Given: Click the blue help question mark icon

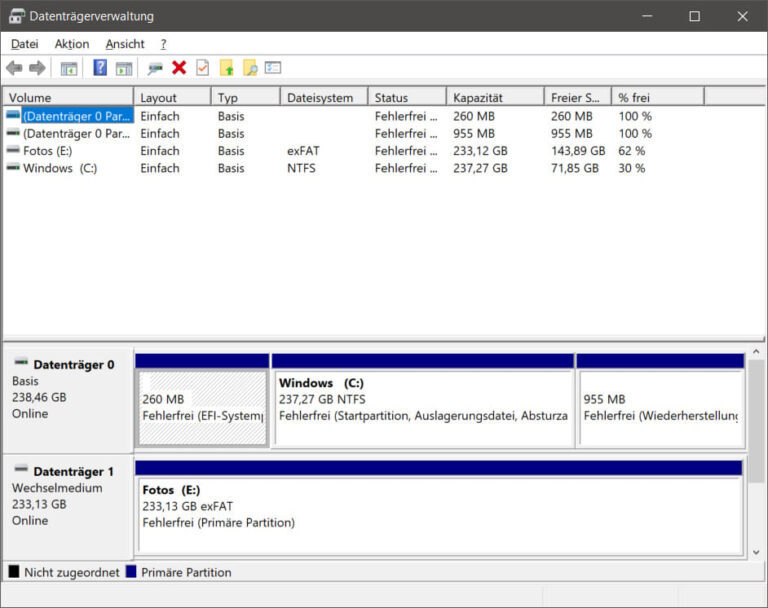Looking at the screenshot, I should pos(100,68).
